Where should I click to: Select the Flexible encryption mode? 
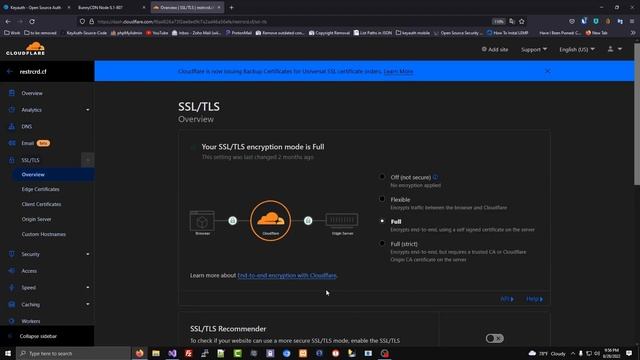(382, 199)
